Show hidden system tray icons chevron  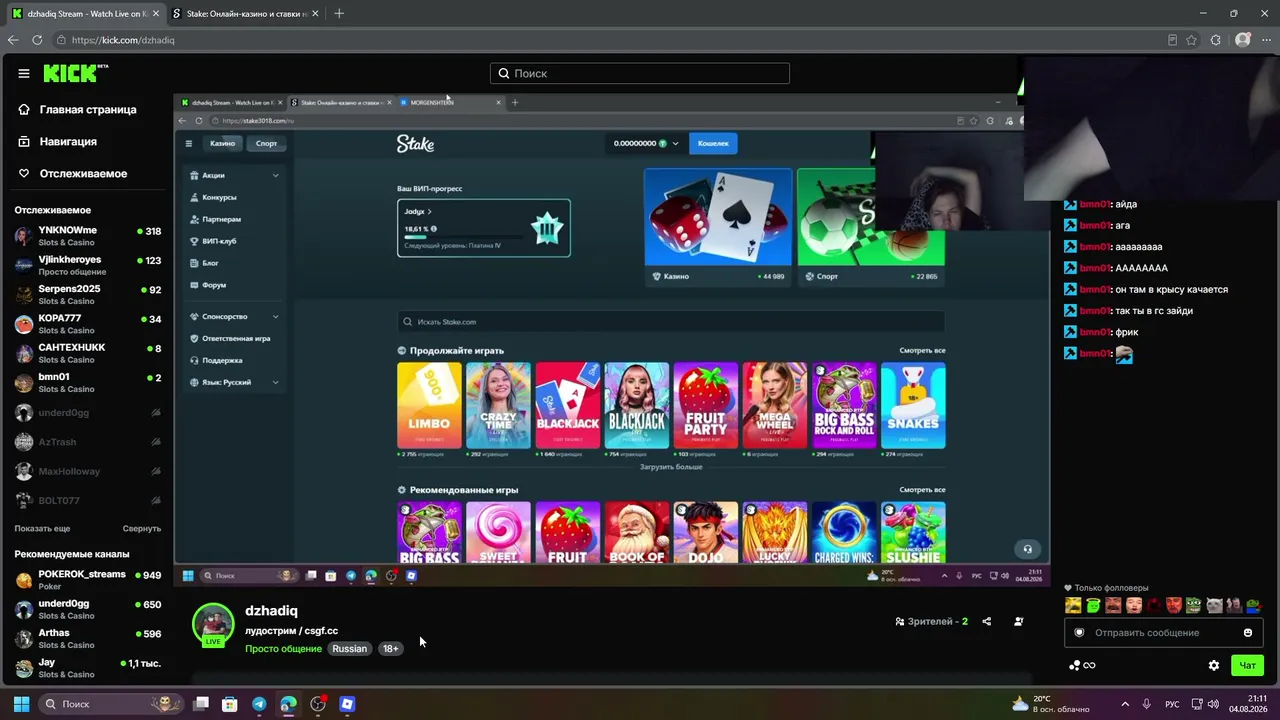1125,704
